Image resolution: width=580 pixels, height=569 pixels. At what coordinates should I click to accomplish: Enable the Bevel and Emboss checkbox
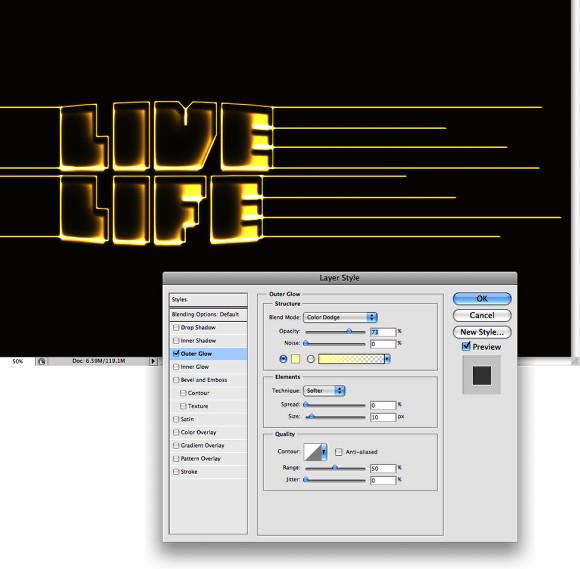pos(176,380)
